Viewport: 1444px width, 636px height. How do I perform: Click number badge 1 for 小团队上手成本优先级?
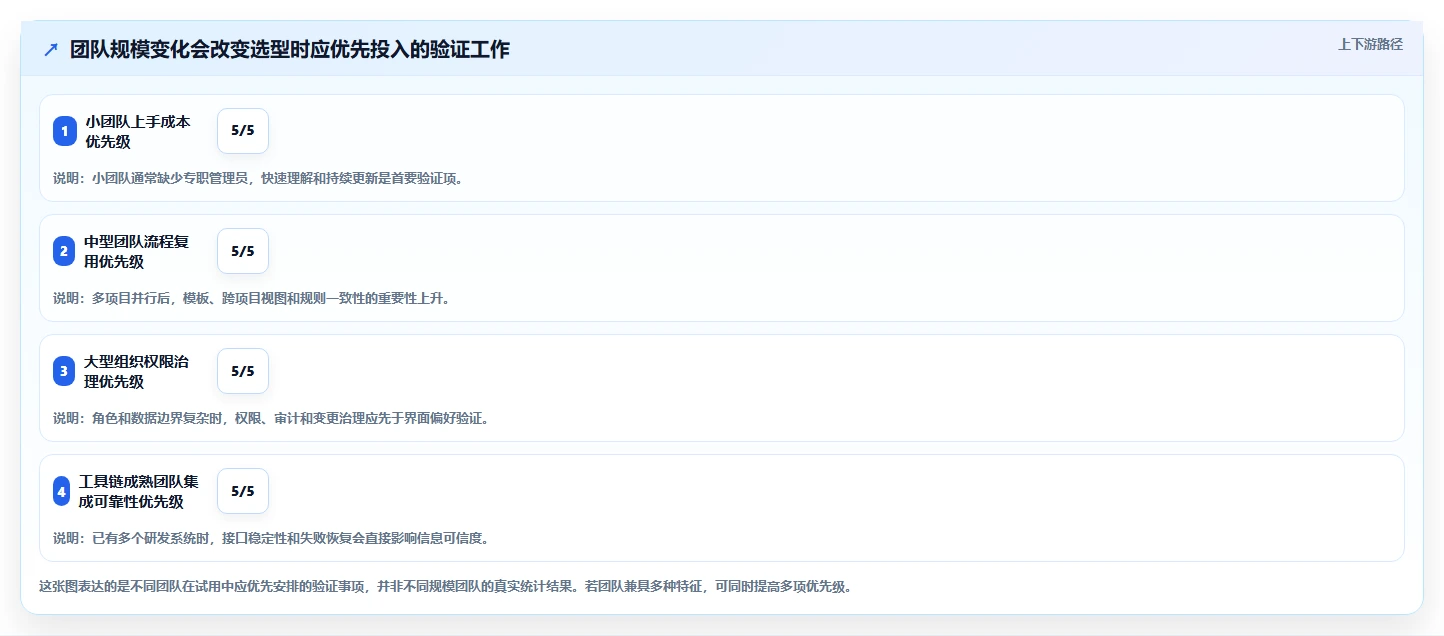point(64,131)
